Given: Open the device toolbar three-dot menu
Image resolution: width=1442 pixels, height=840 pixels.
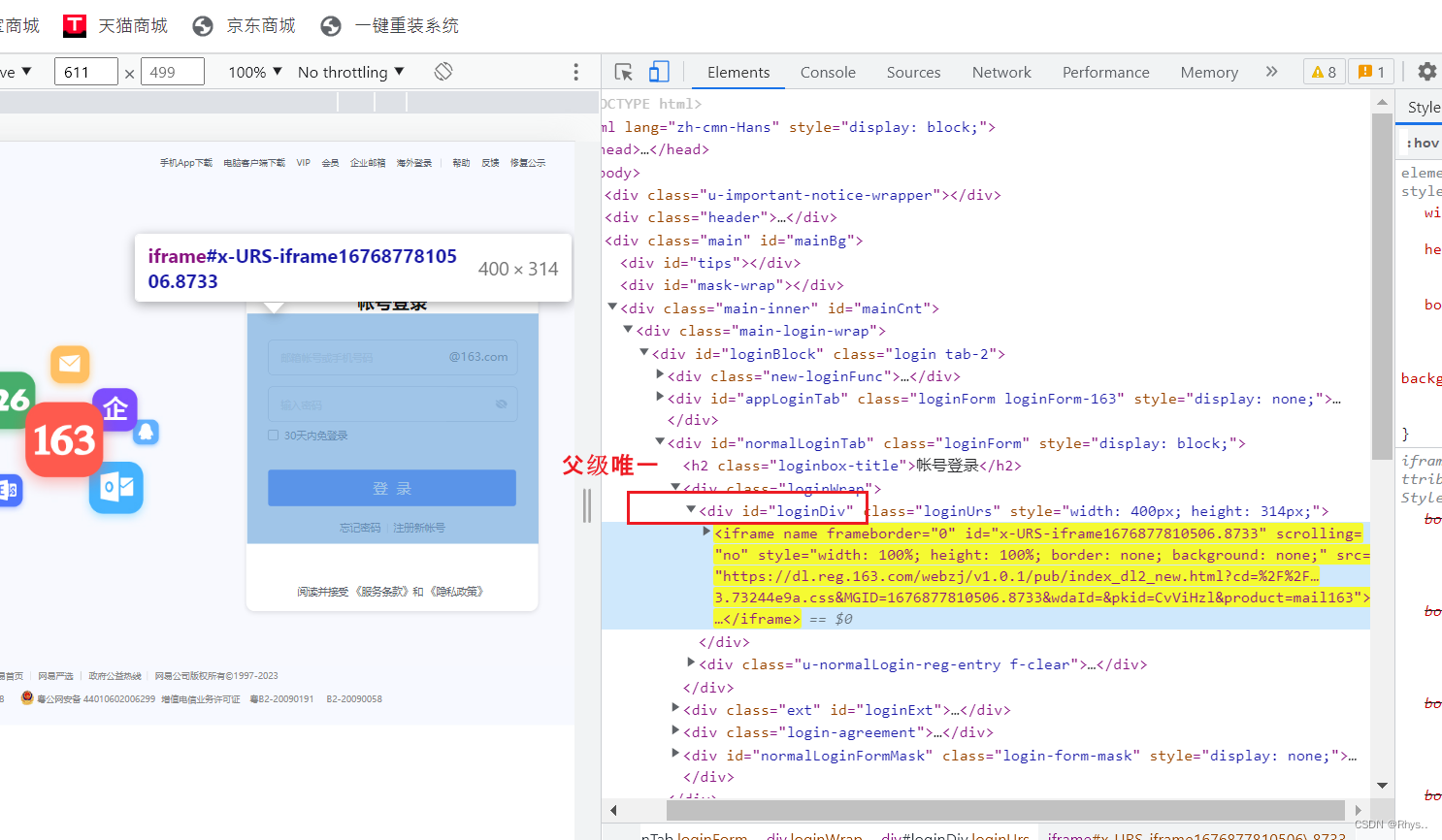Looking at the screenshot, I should click(575, 71).
